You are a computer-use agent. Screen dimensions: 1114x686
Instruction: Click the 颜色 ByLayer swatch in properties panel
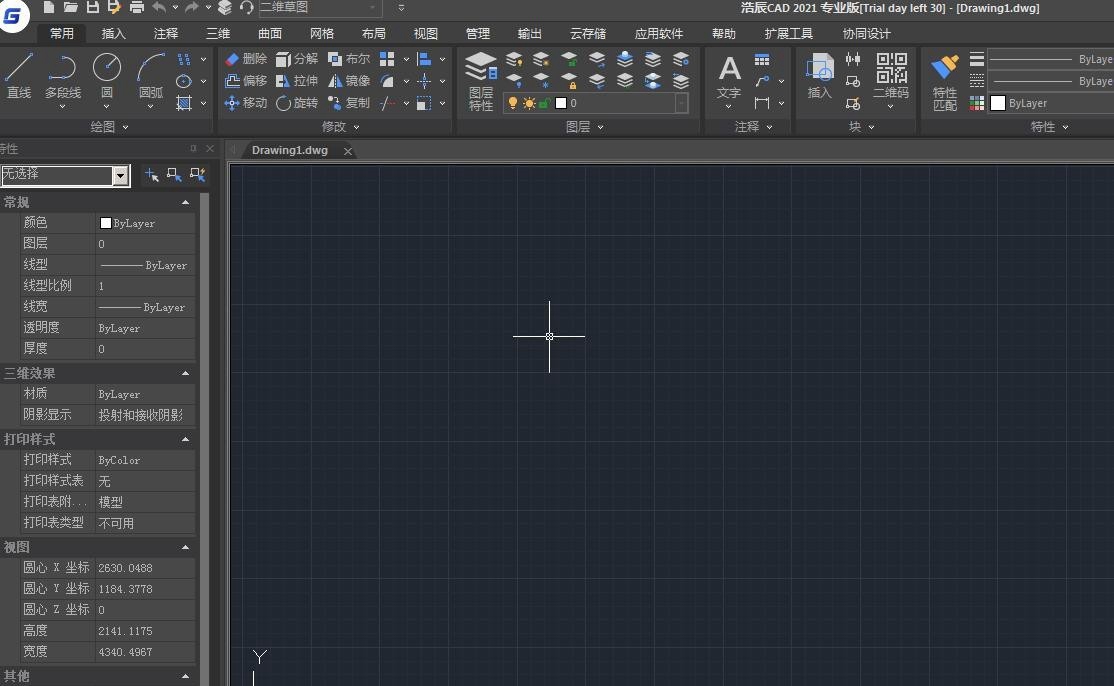pyautogui.click(x=106, y=223)
